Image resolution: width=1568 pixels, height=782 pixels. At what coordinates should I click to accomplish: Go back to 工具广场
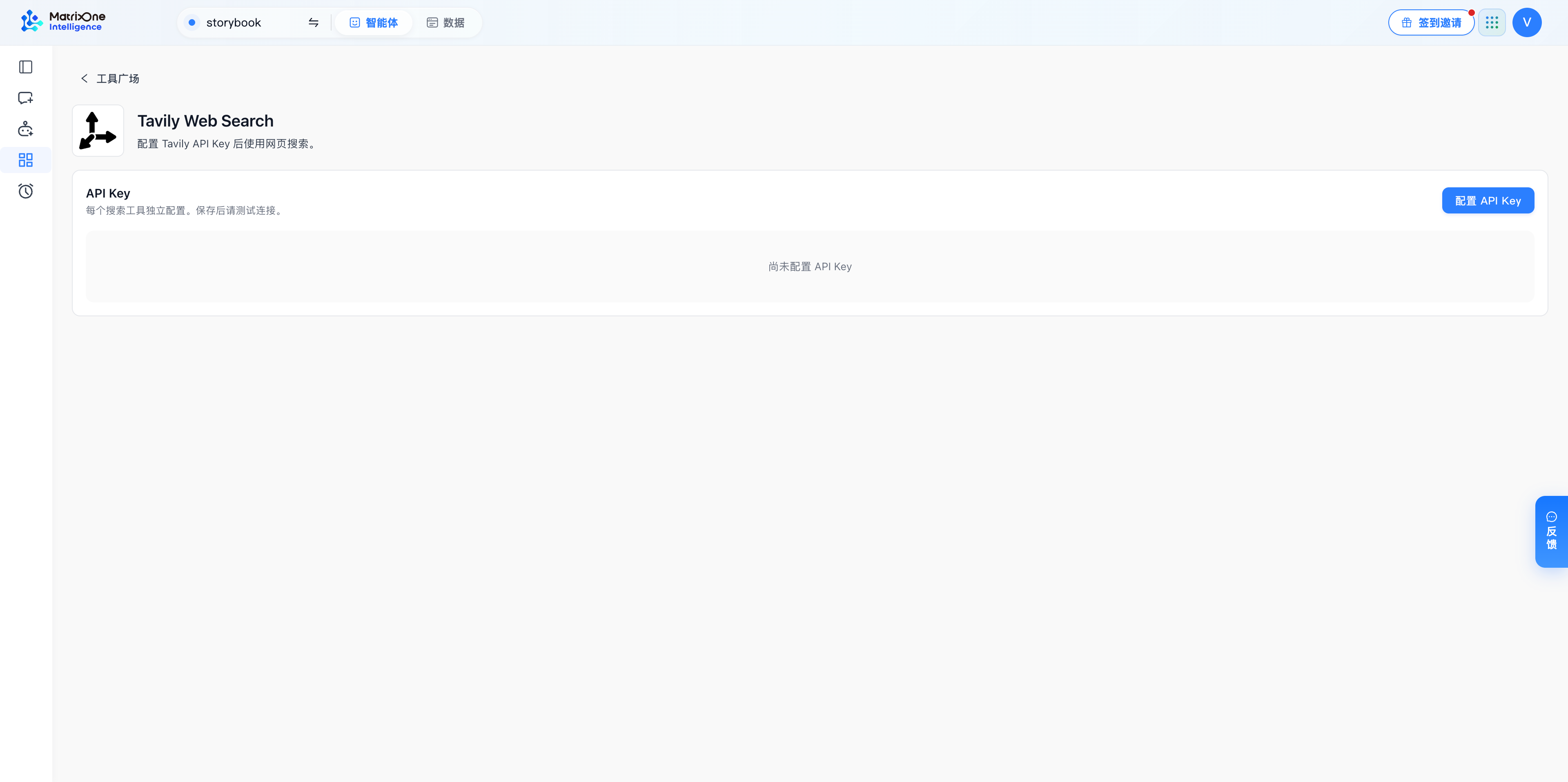point(110,78)
